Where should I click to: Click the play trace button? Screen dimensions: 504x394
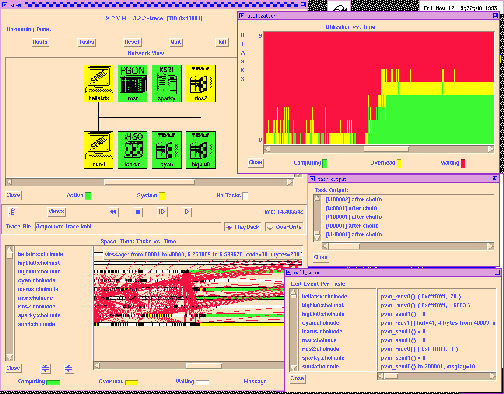tap(187, 212)
